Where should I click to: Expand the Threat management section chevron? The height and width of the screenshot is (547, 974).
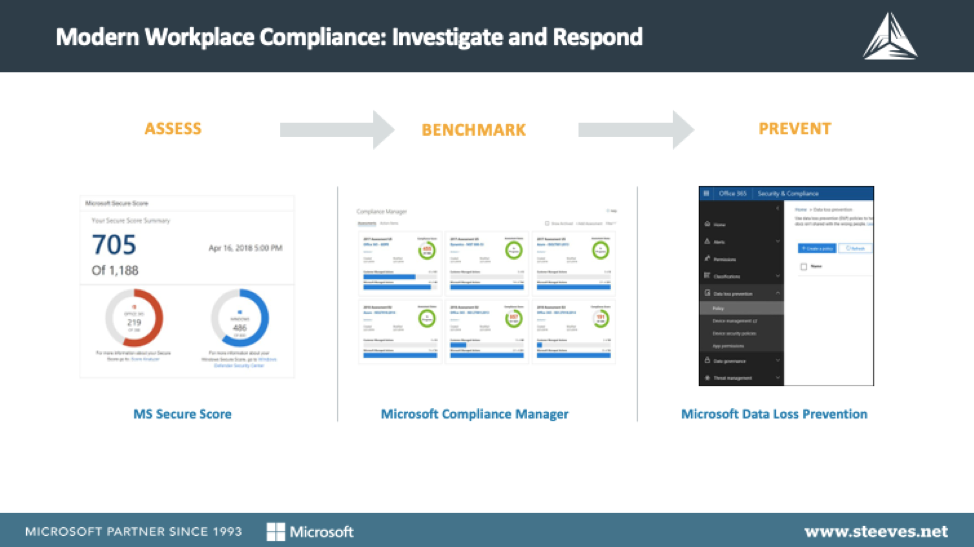778,377
